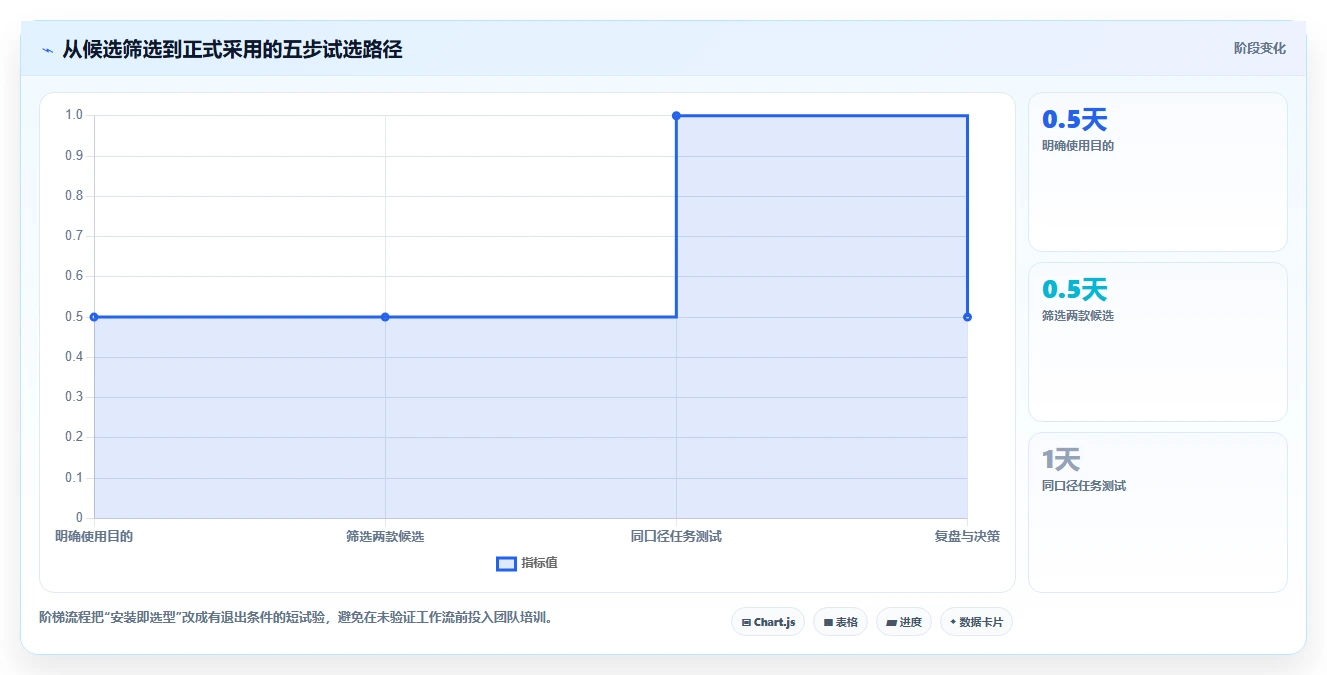This screenshot has width=1327, height=675.
Task: Open the 1天 同口径任务测试 card
Action: click(x=1157, y=512)
